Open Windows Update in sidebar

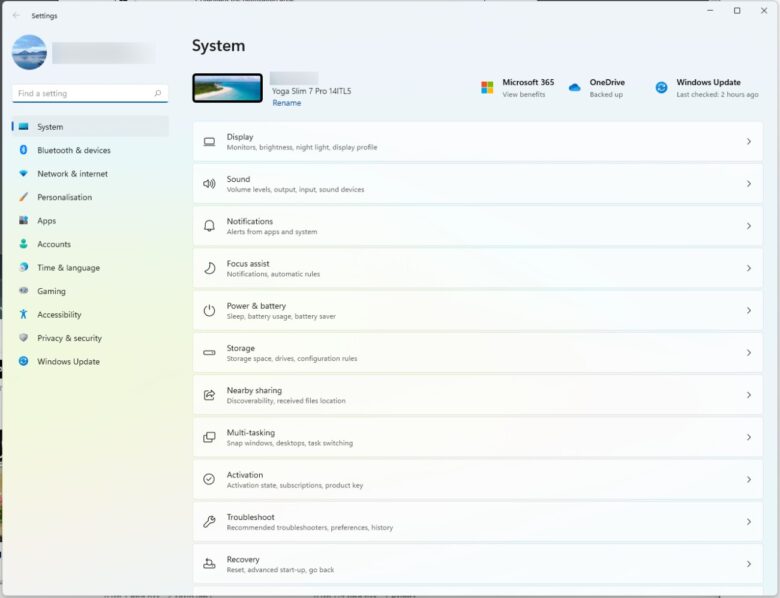[x=91, y=362]
